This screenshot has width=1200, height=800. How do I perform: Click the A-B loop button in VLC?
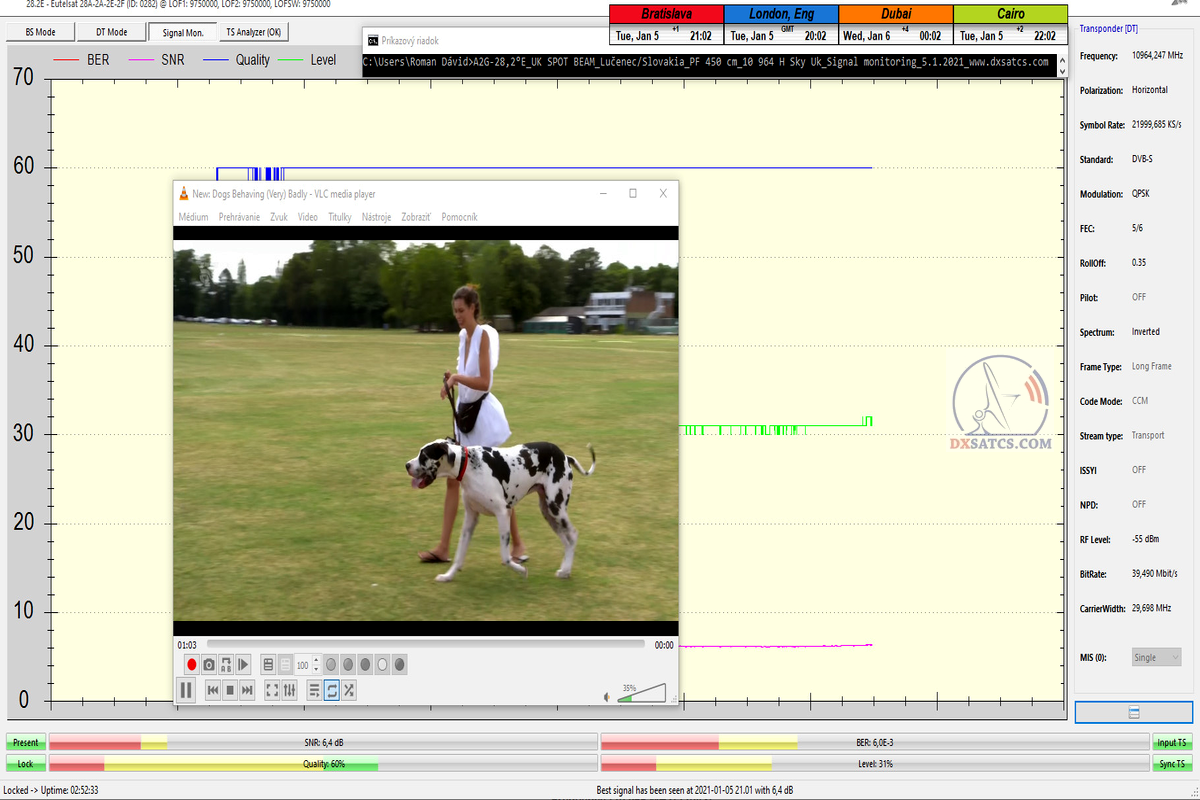coord(227,664)
